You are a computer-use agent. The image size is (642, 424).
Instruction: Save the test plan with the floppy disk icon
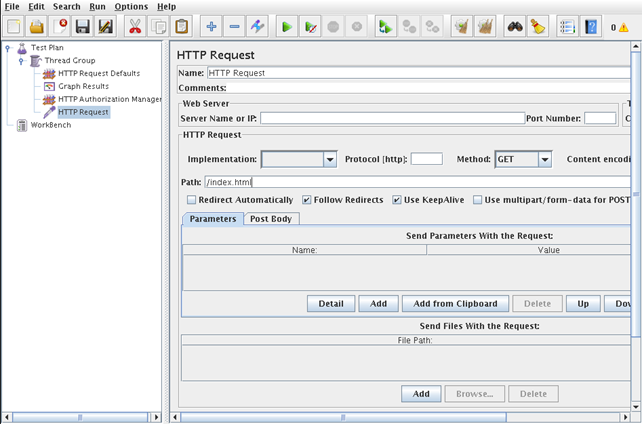(x=83, y=27)
